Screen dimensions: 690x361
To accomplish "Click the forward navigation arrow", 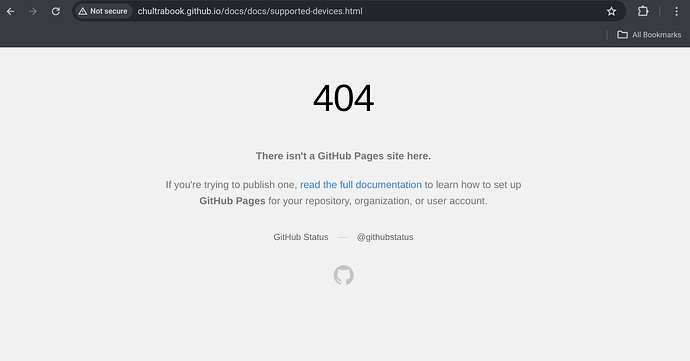I will [x=33, y=11].
